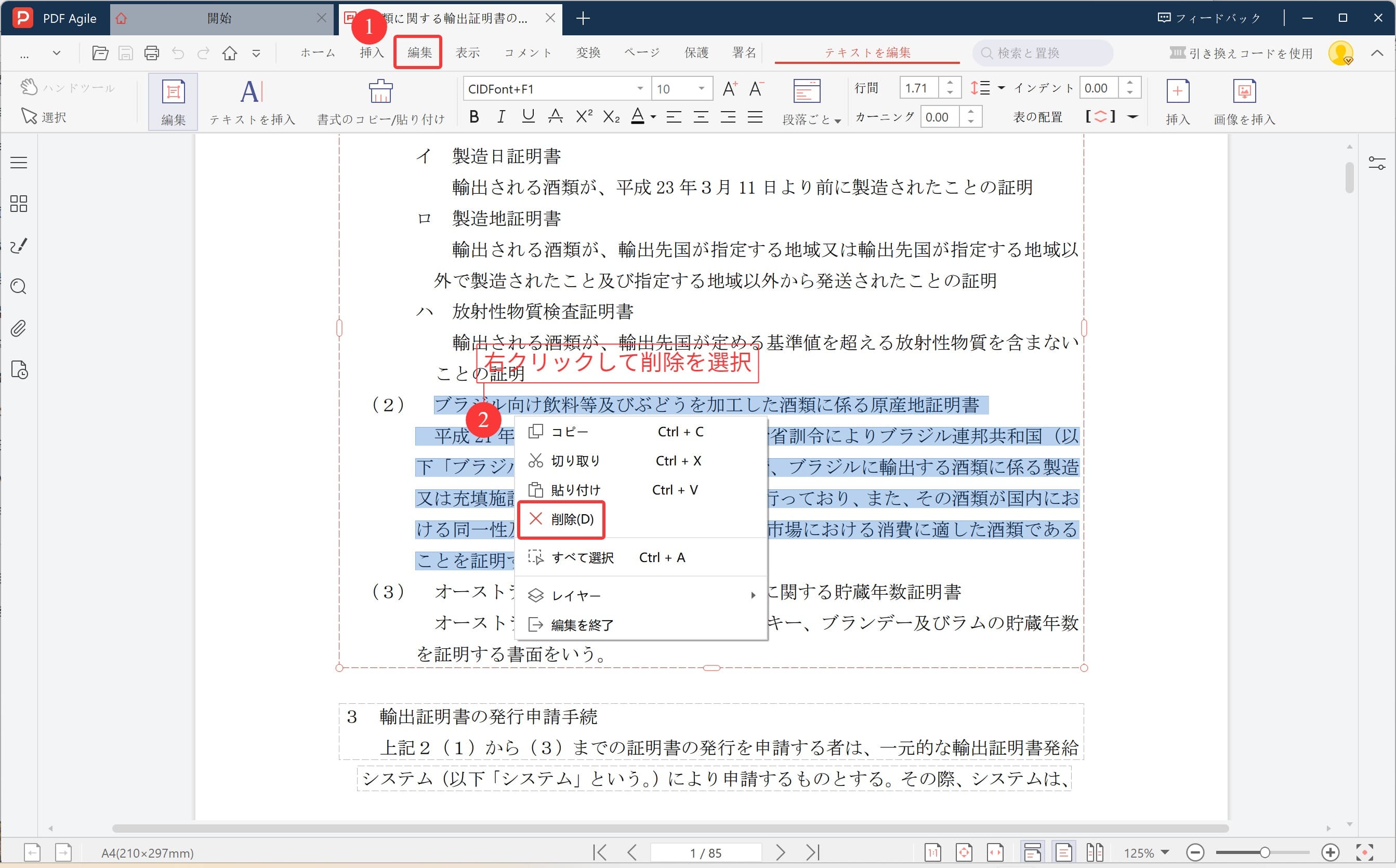Open the CIDFont+F1 font dropdown
The width and height of the screenshot is (1396, 868).
(x=640, y=88)
